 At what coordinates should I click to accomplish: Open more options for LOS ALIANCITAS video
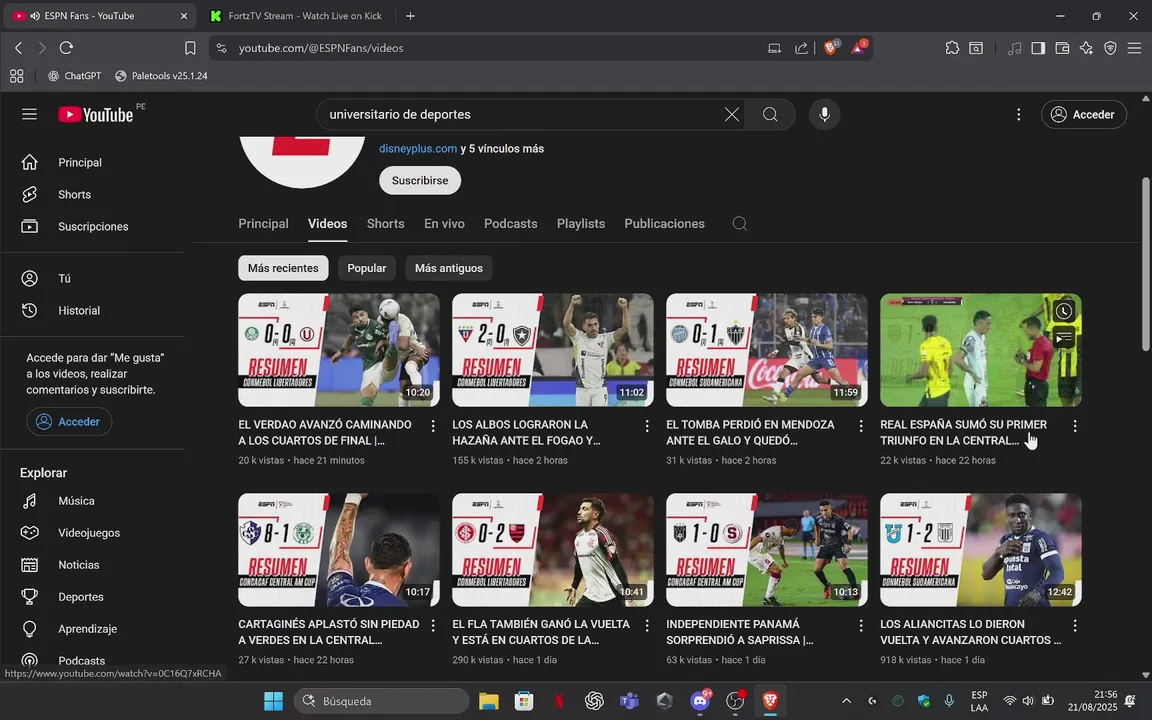click(1075, 625)
